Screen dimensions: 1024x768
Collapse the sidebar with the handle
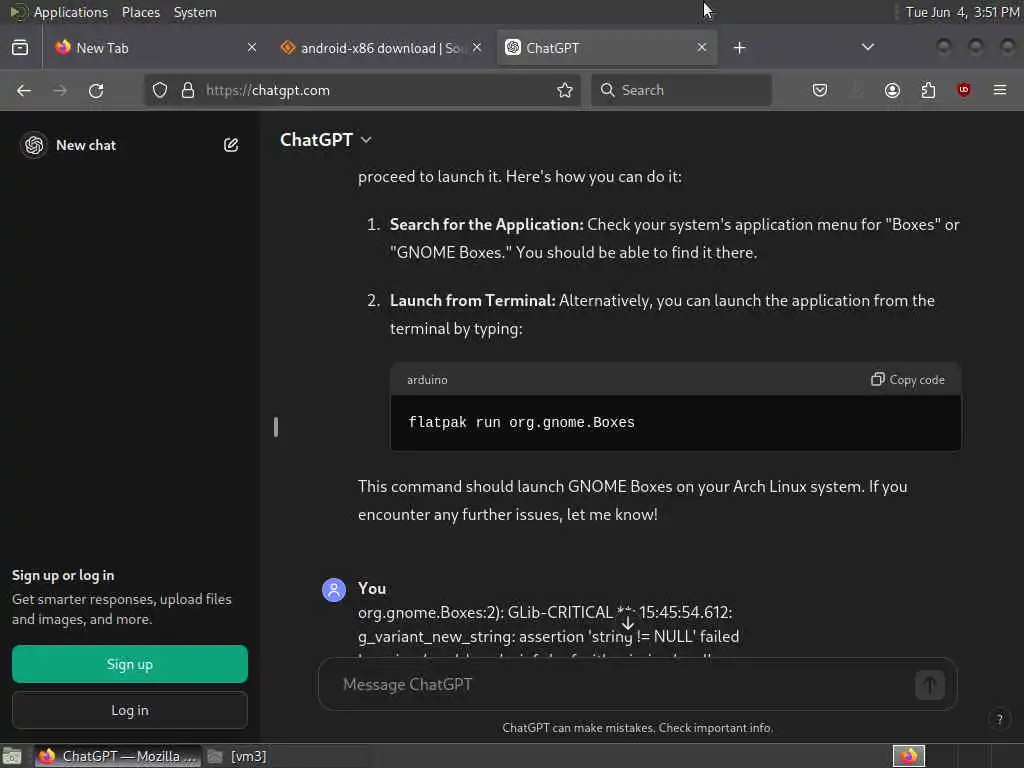coord(276,427)
